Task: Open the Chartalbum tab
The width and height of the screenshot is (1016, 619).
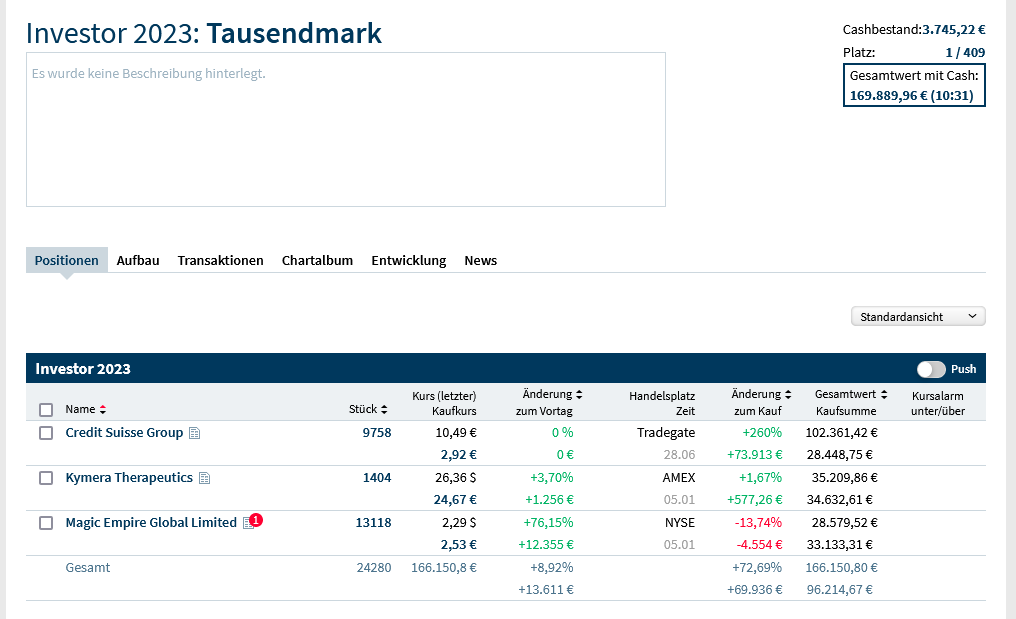Action: pyautogui.click(x=317, y=260)
